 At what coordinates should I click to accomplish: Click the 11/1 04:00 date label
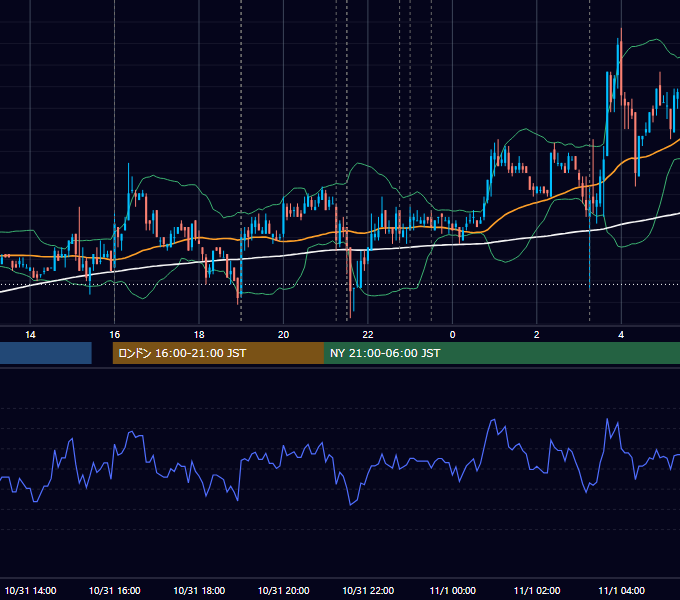[621, 591]
